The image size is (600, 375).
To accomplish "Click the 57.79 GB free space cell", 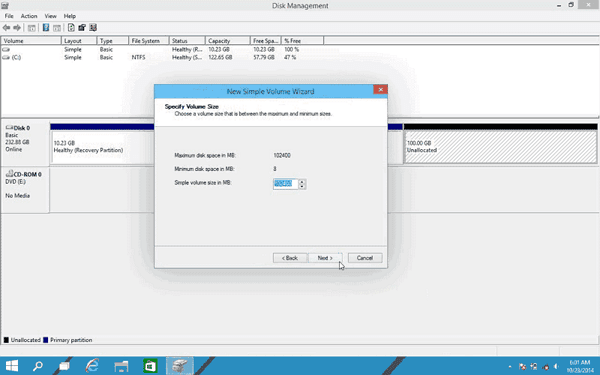I will [x=264, y=57].
